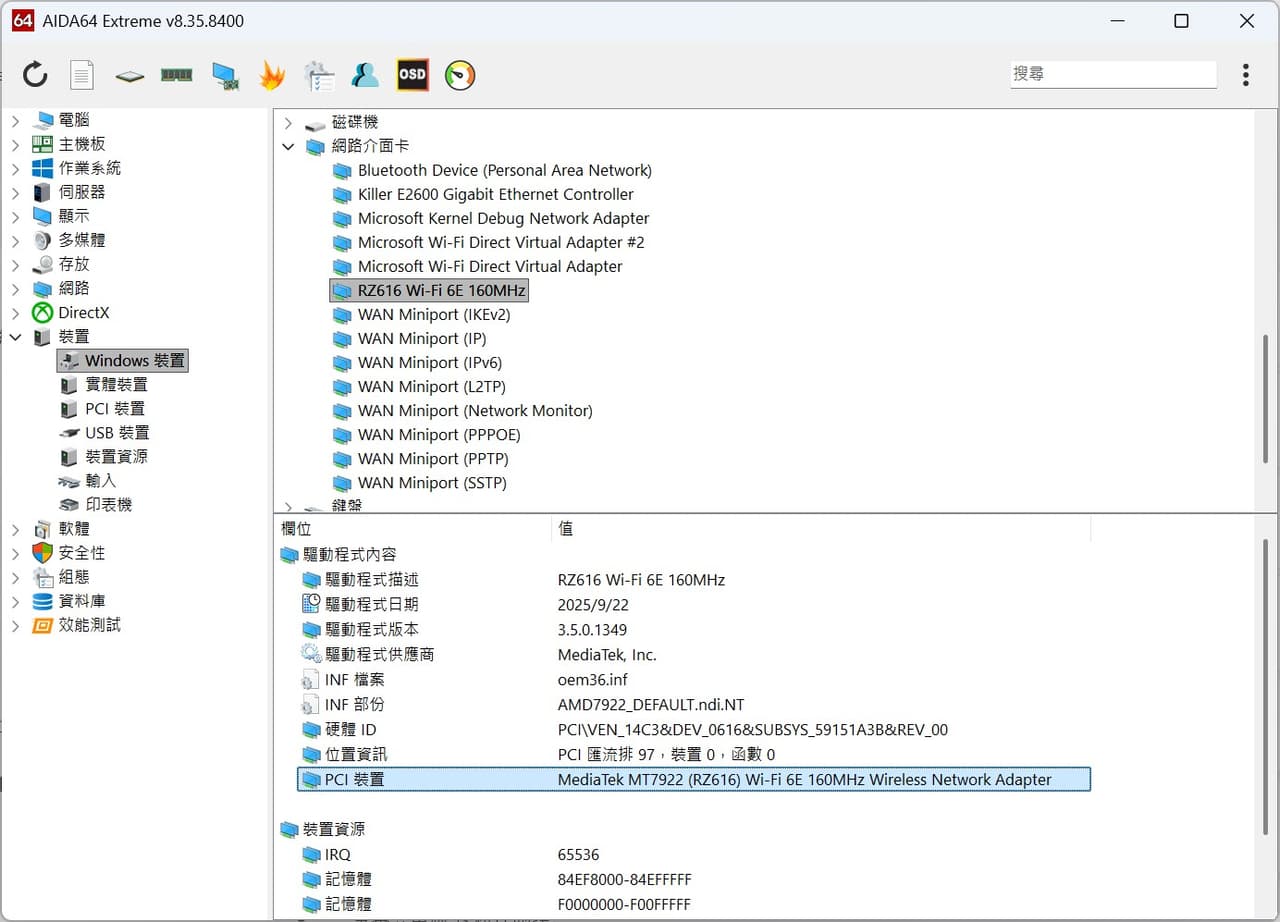Collapse the 網路介面卡 category
Screen dimensions: 1280x922
pos(288,146)
